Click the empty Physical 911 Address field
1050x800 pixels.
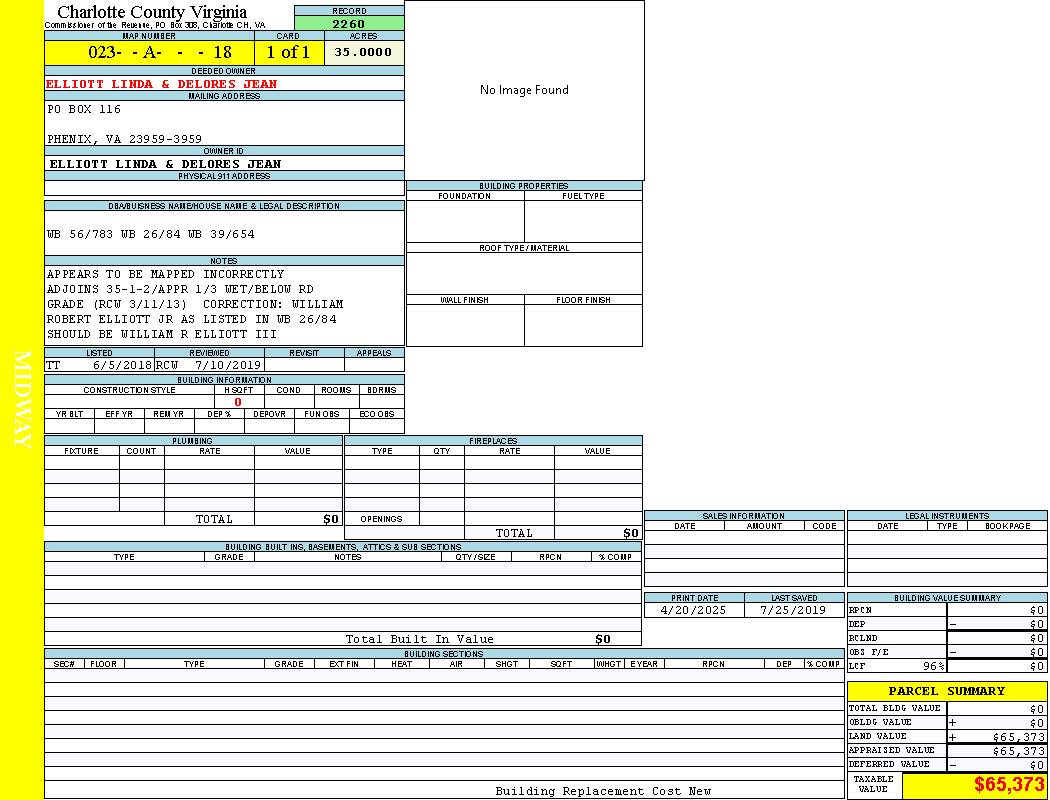click(224, 188)
